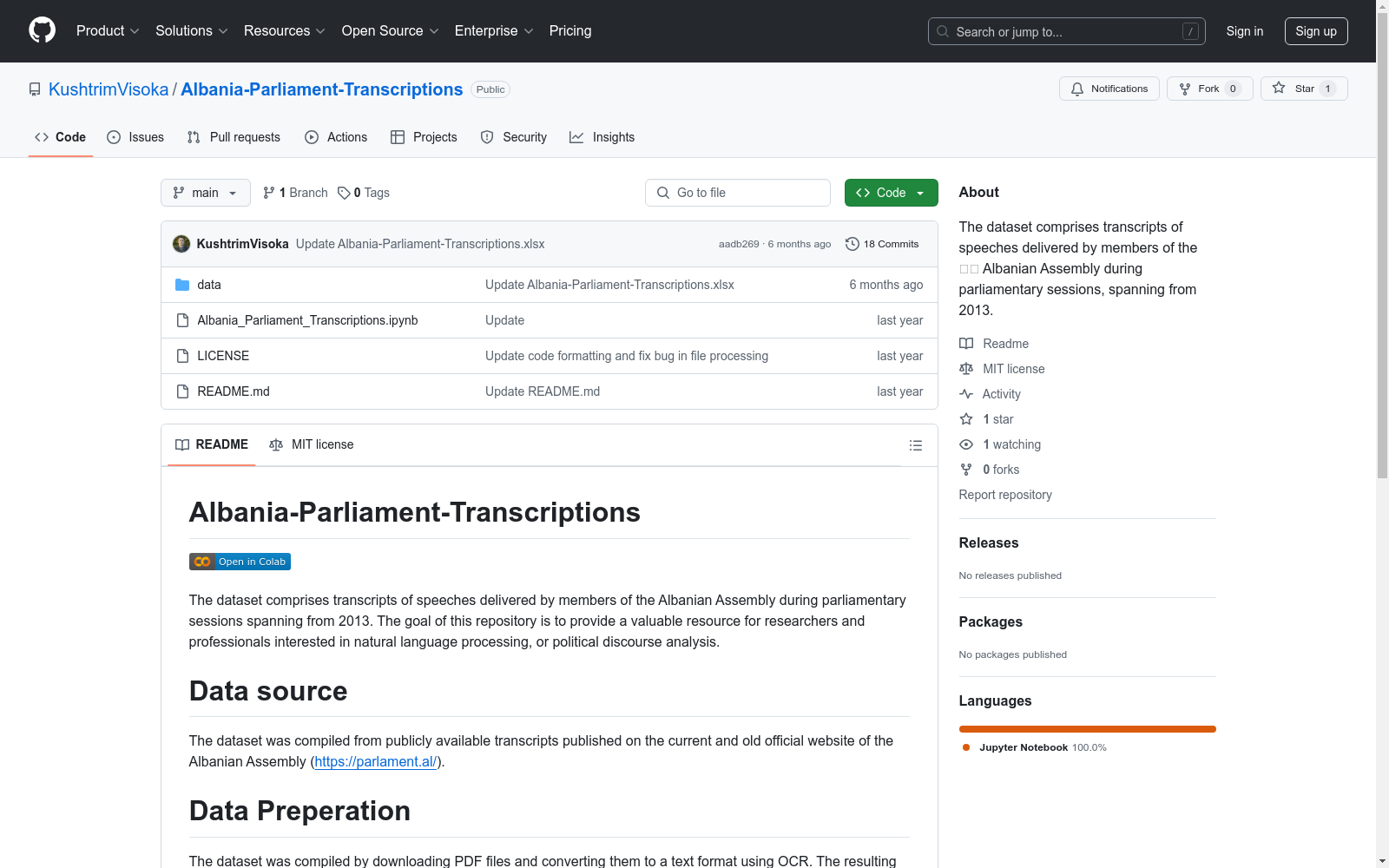
Task: Expand the Resources menu
Action: click(285, 31)
